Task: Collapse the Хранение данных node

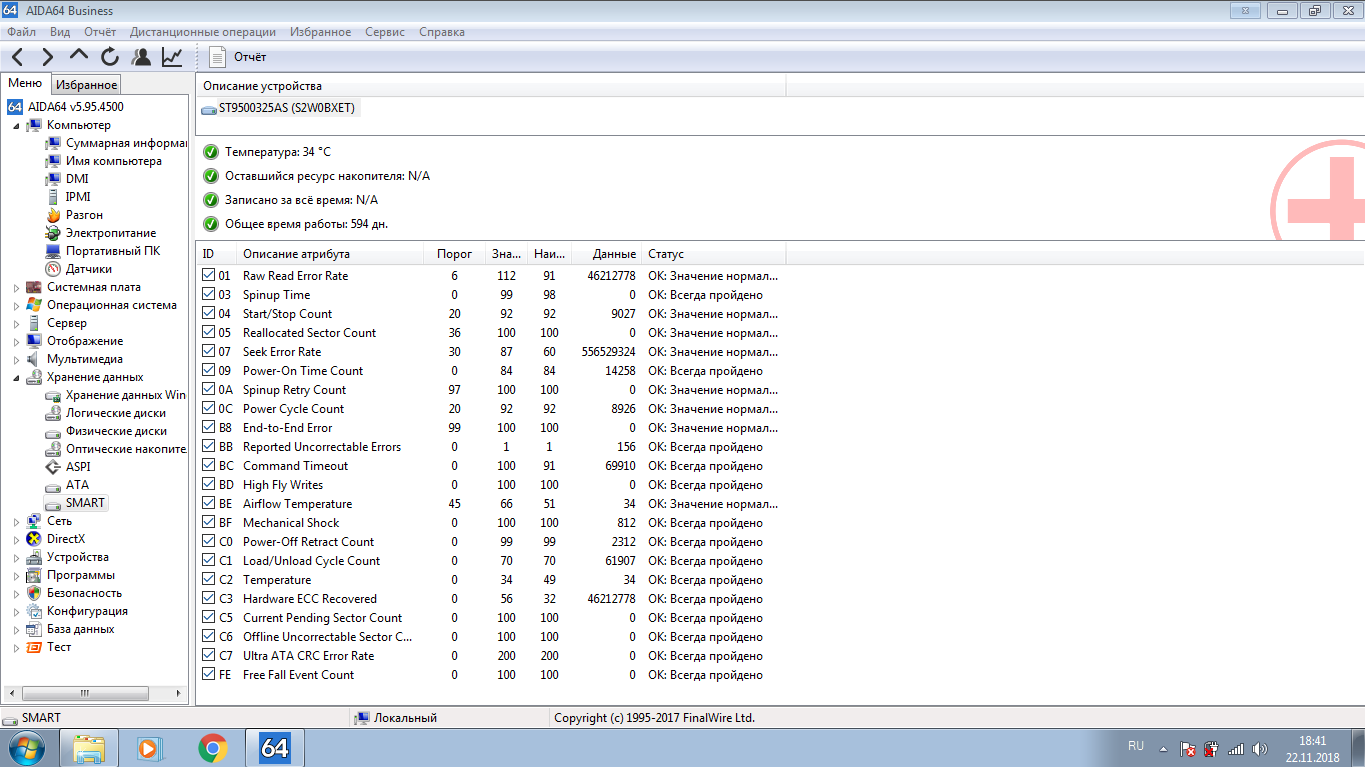Action: 16,378
